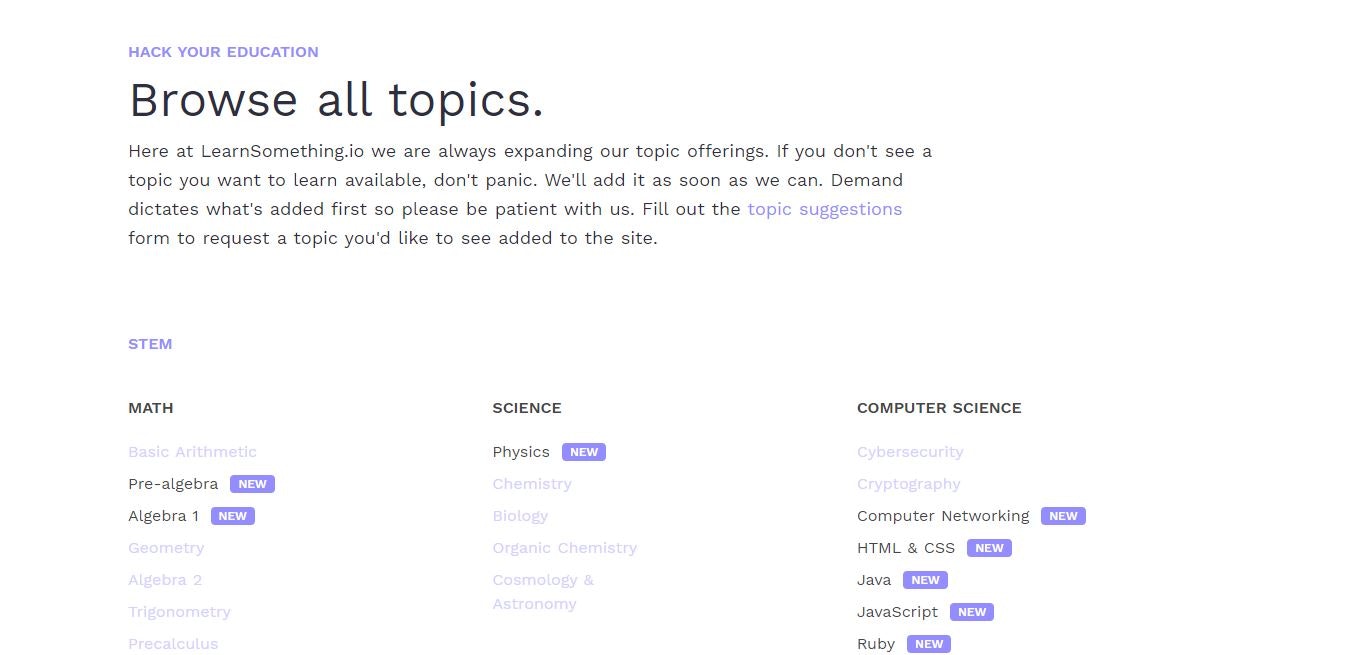The height and width of the screenshot is (655, 1346).
Task: Click the NEW badge beside Java
Action: (924, 579)
